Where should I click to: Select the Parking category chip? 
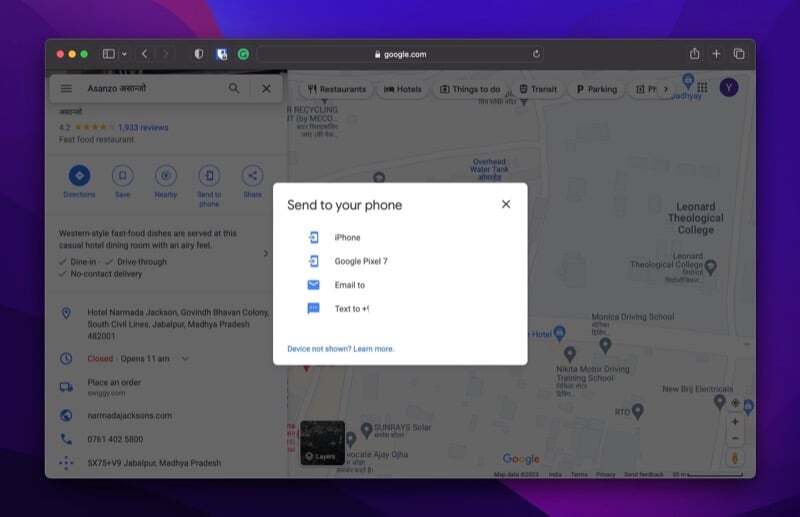596,89
